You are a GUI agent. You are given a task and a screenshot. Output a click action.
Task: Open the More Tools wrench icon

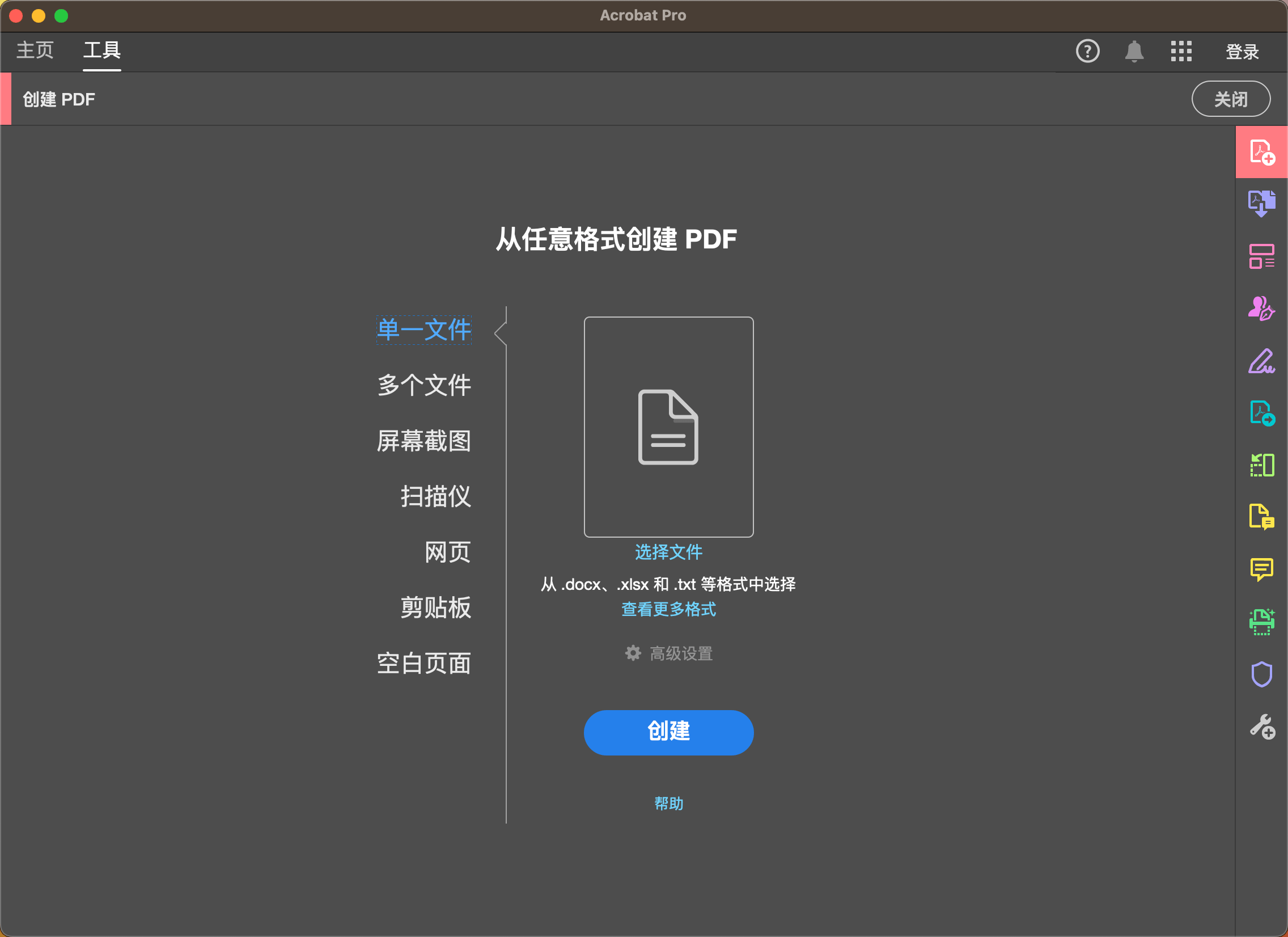click(1261, 727)
